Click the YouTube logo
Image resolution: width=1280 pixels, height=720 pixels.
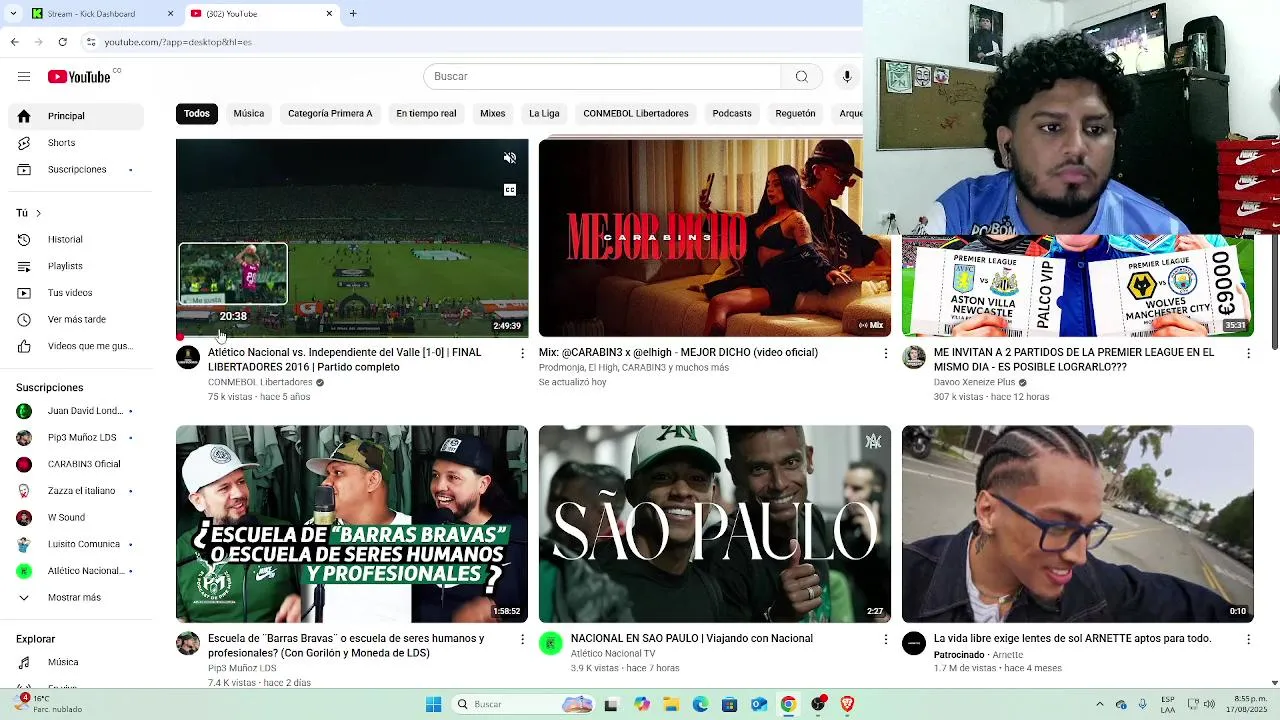click(x=79, y=77)
